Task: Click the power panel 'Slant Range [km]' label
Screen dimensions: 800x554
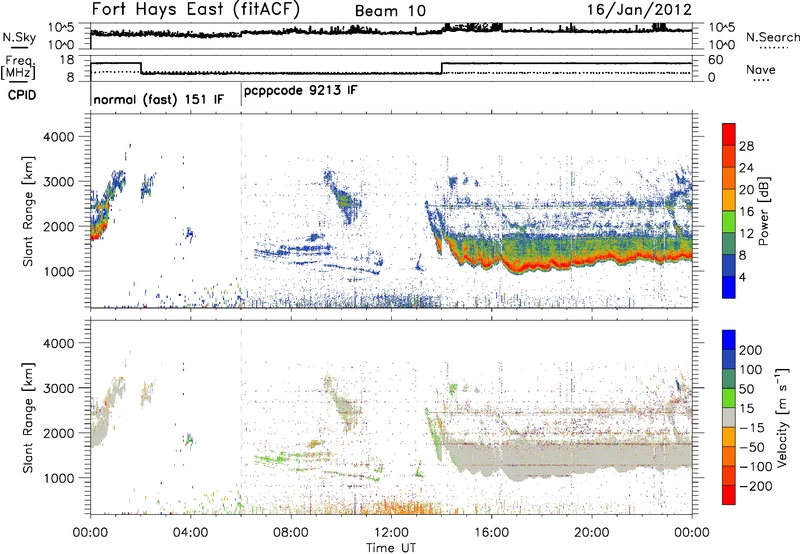Action: click(x=28, y=211)
